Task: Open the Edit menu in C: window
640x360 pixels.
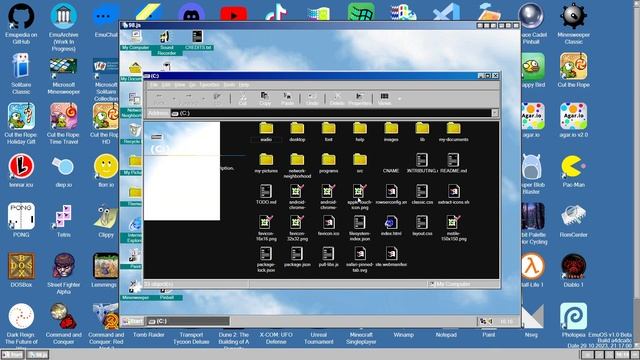Action: (166, 85)
